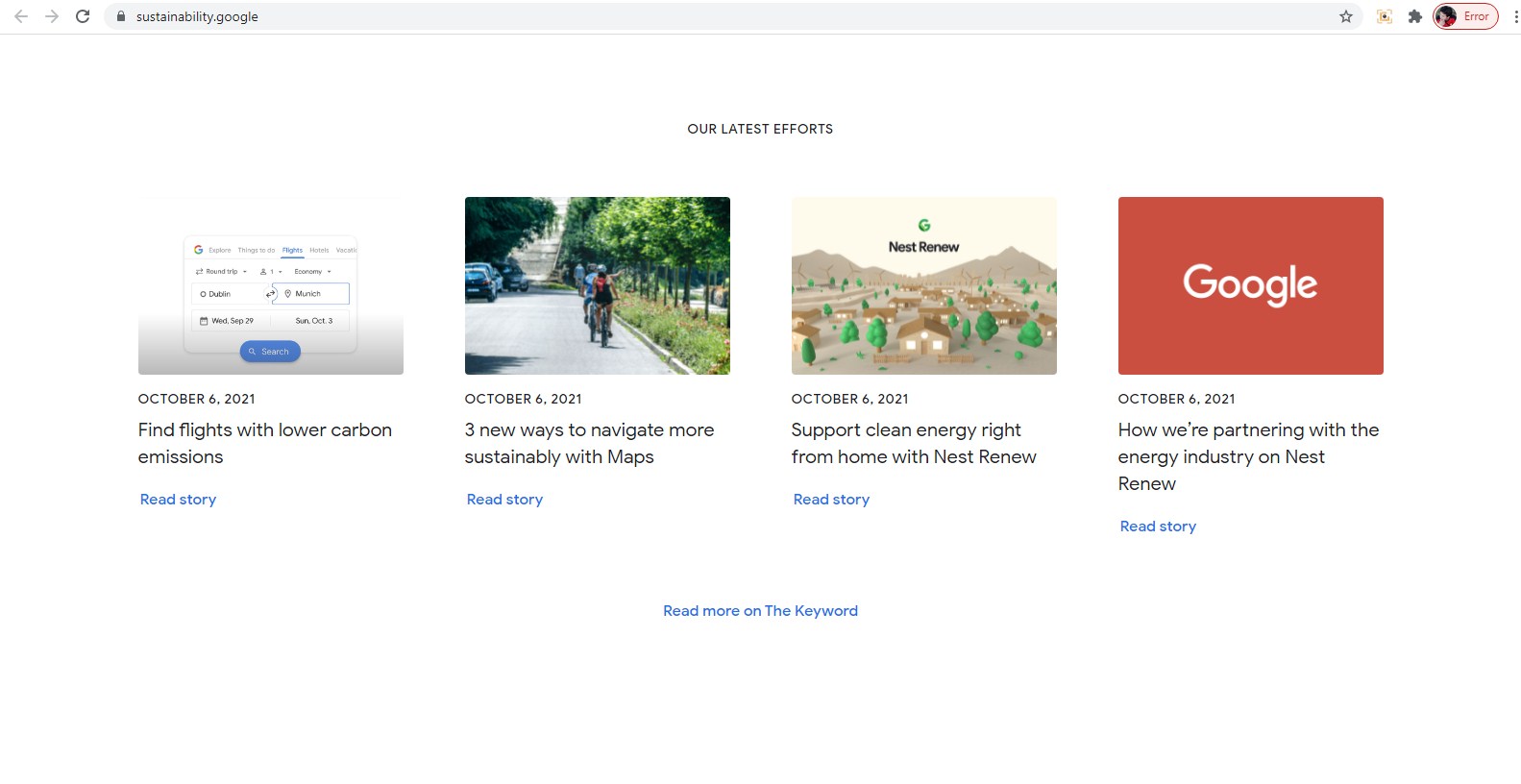Open 'Support clean energy right from home' headline

pyautogui.click(x=914, y=443)
